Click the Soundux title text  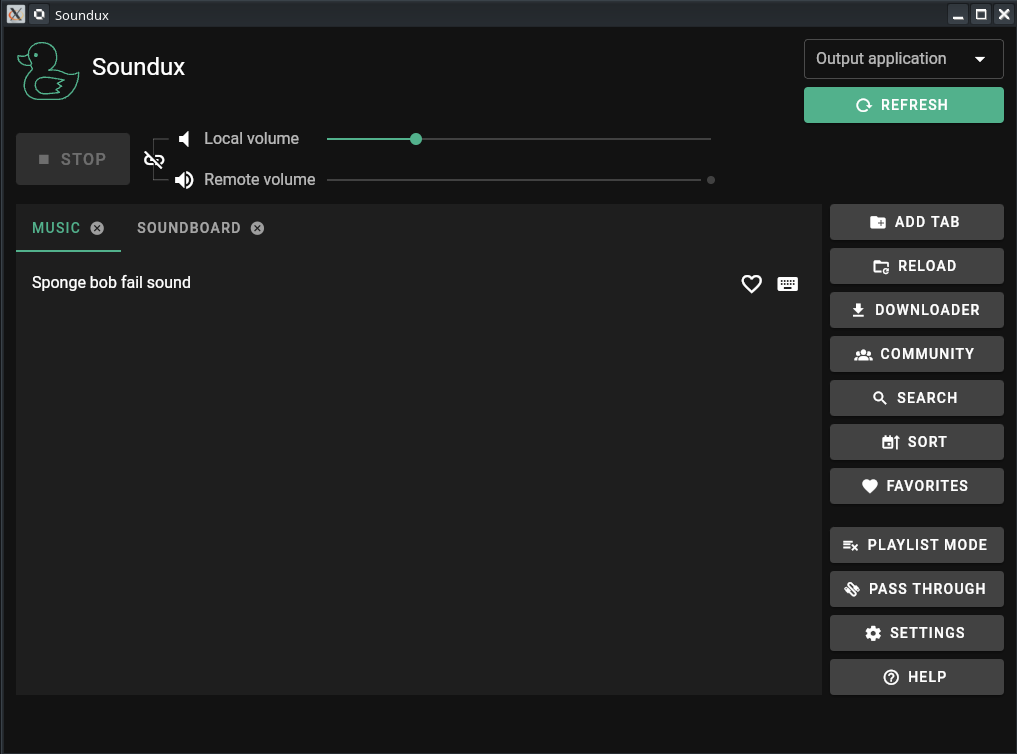[x=138, y=67]
